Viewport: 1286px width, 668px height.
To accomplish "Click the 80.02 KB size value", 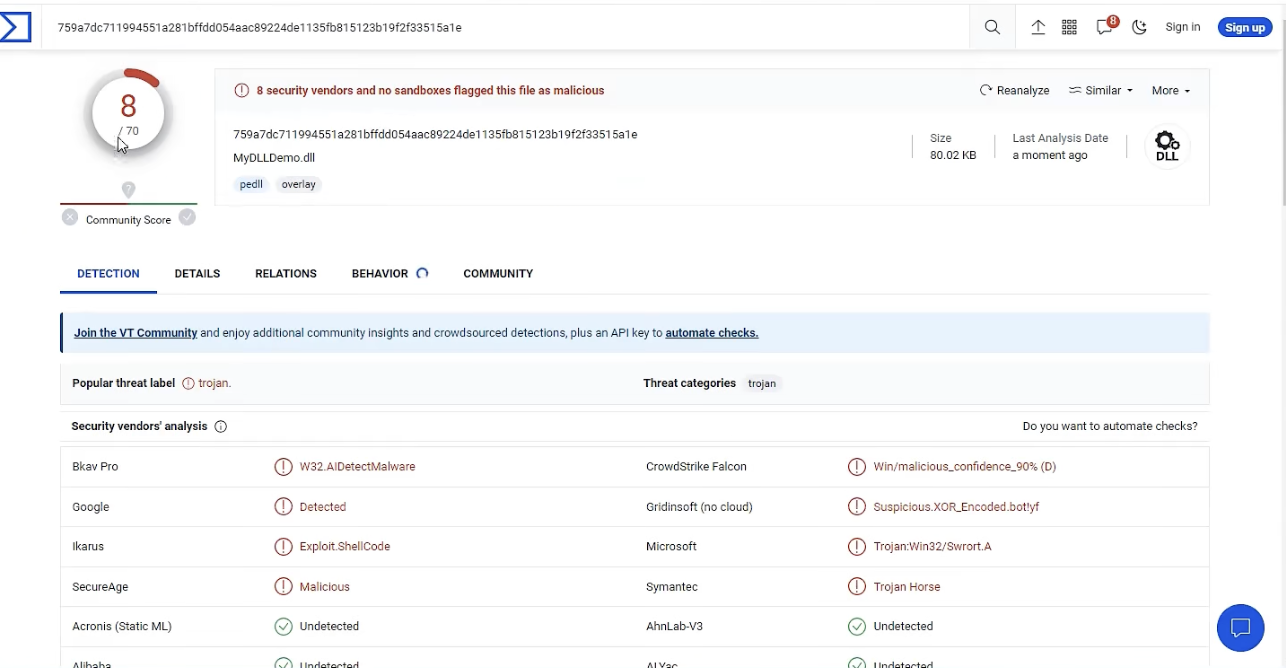I will tap(953, 155).
